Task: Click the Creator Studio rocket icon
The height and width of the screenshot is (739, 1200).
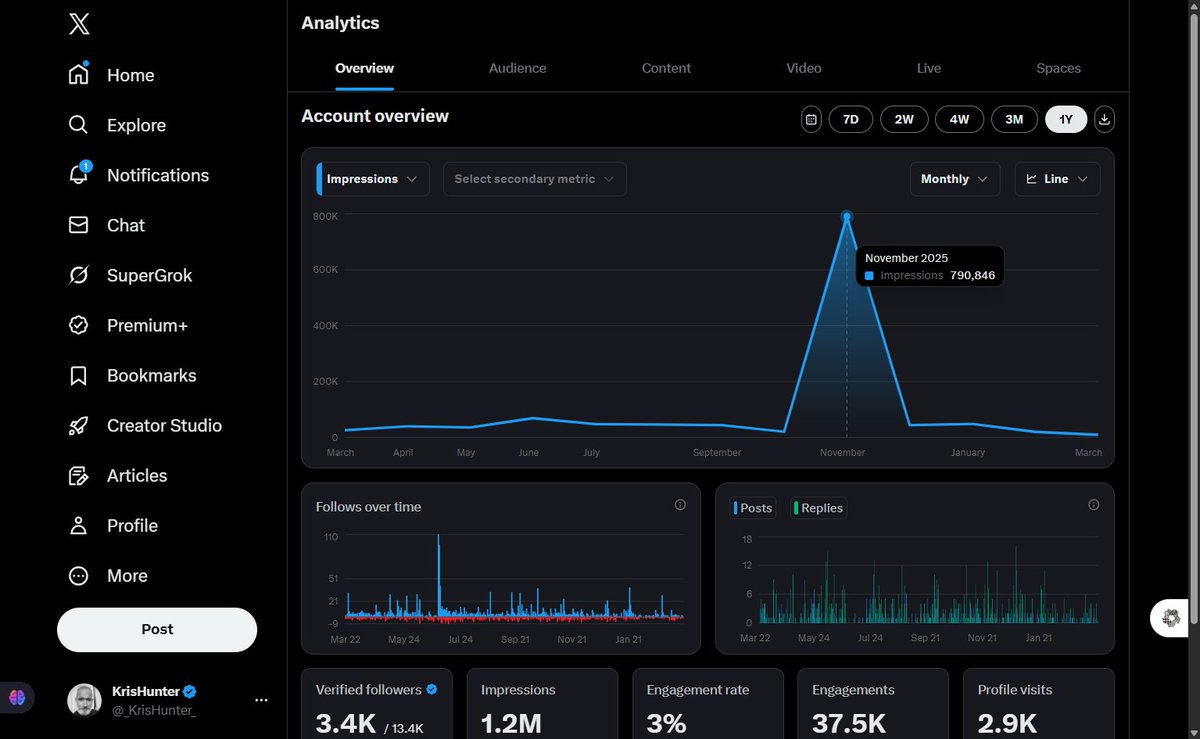Action: pyautogui.click(x=79, y=426)
